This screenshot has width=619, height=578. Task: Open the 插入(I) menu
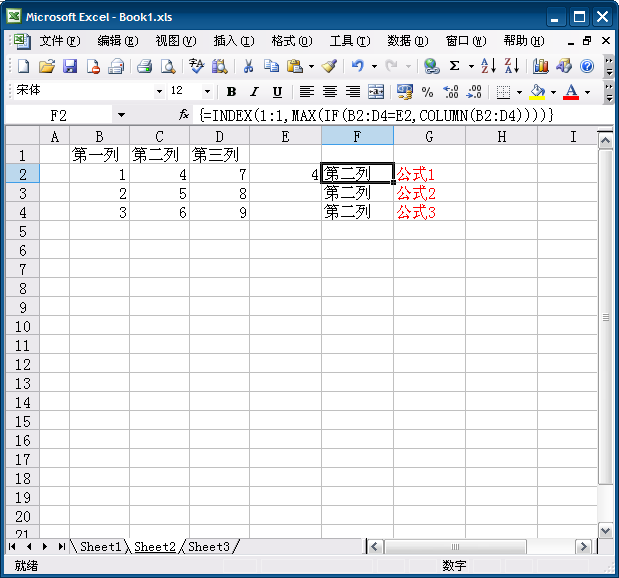pyautogui.click(x=234, y=41)
